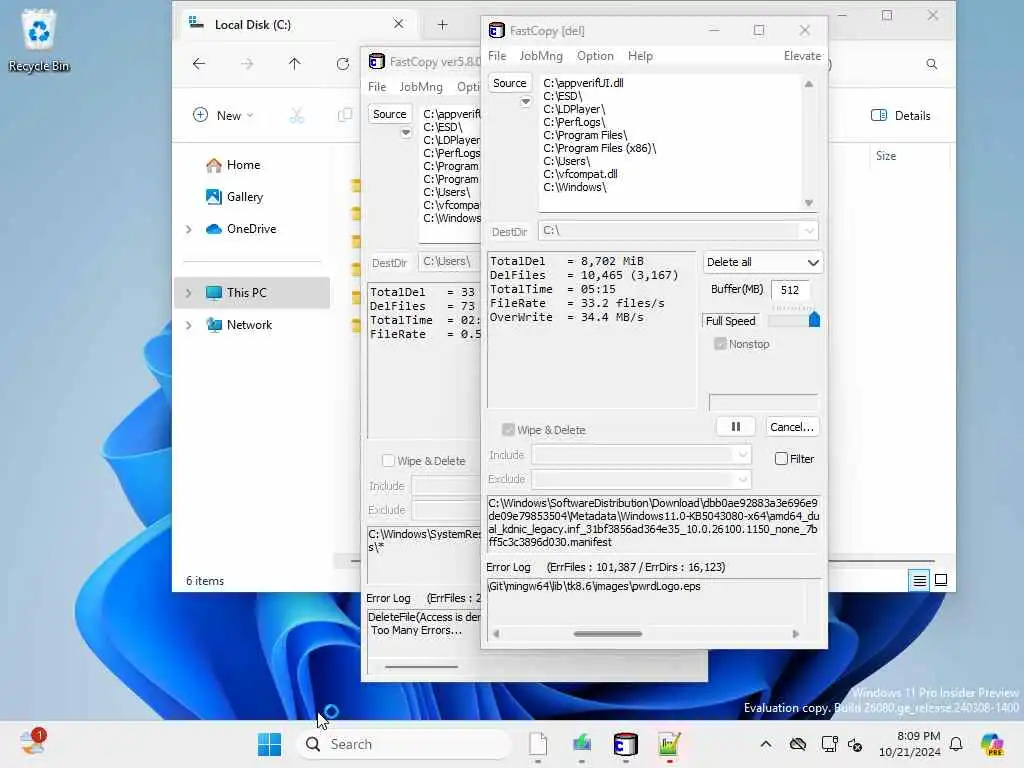
Task: Open the New menu in File Explorer
Action: pyautogui.click(x=223, y=116)
